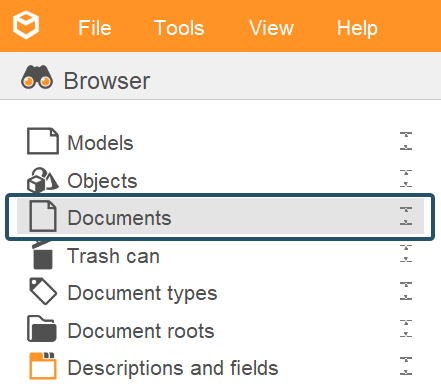Viewport: 441px width, 391px height.
Task: Expand the Document types section arrows
Action: pyautogui.click(x=406, y=291)
